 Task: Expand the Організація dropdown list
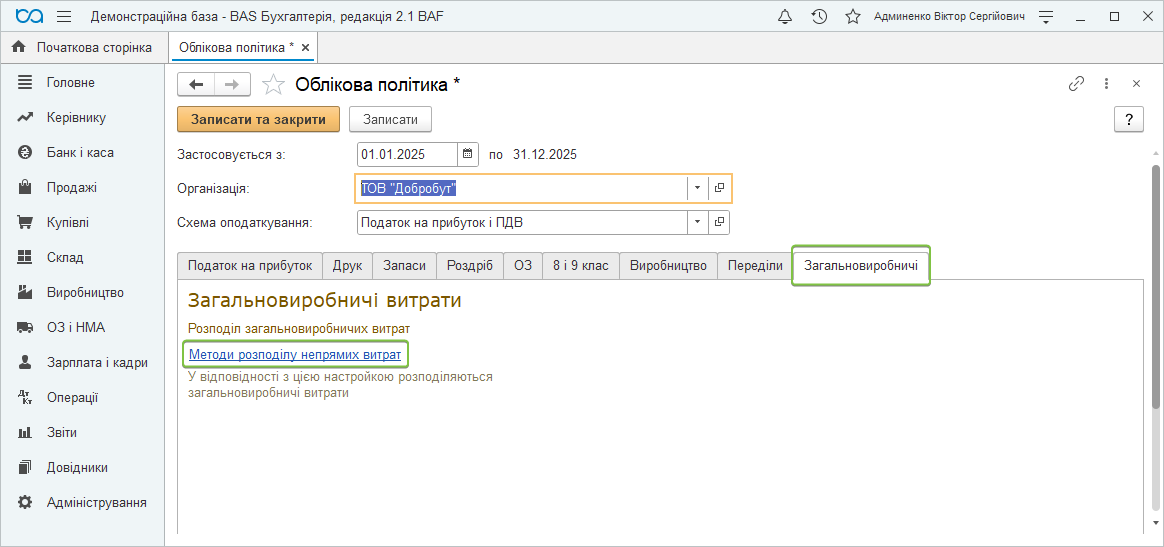click(697, 188)
